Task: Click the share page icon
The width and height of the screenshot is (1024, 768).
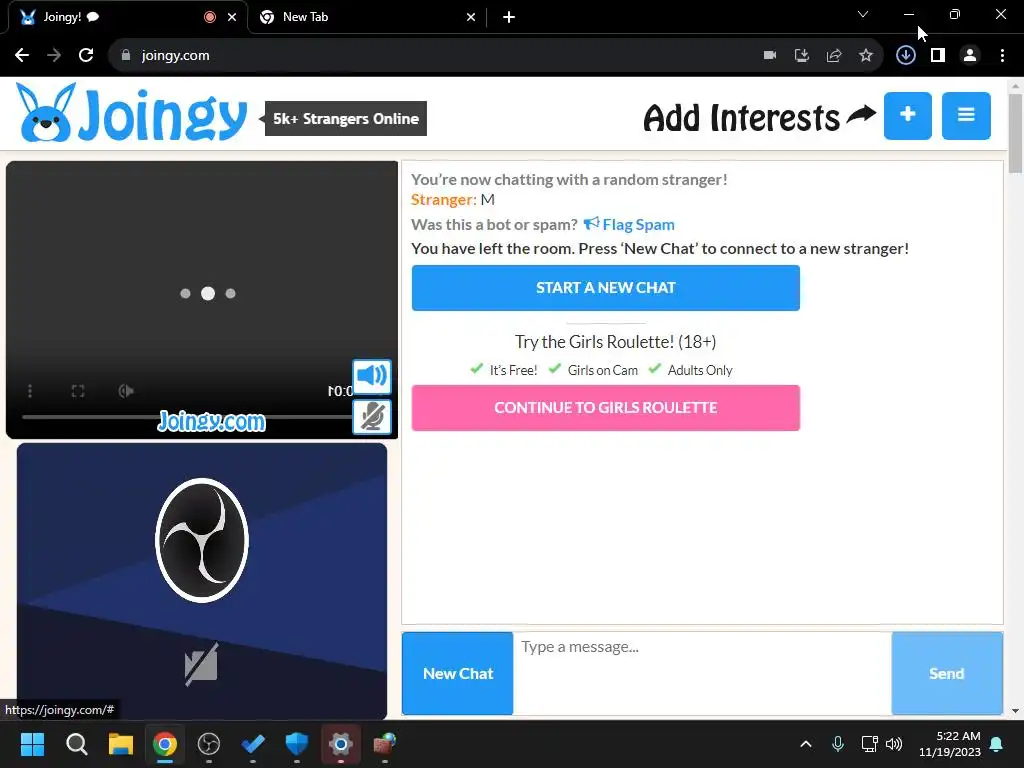Action: pyautogui.click(x=834, y=56)
